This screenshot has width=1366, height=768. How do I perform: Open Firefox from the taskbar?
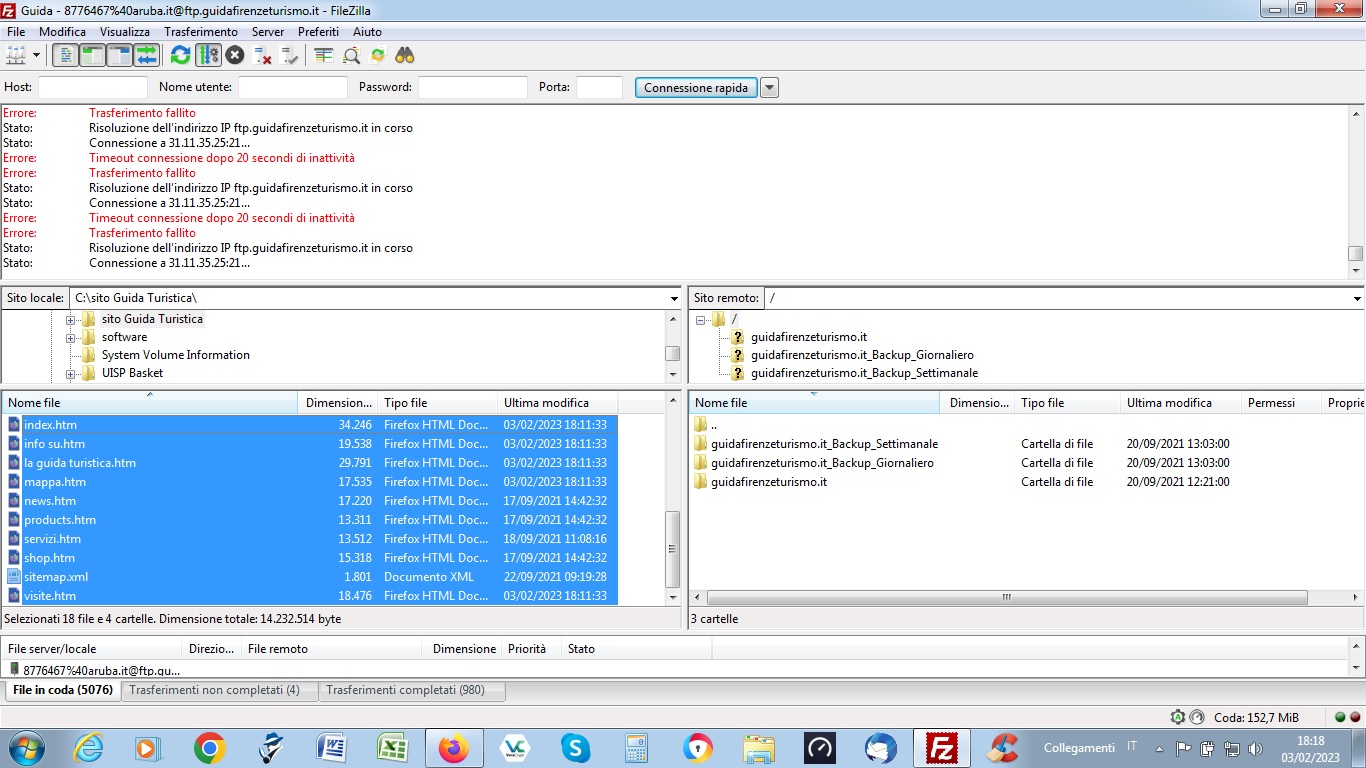point(453,748)
